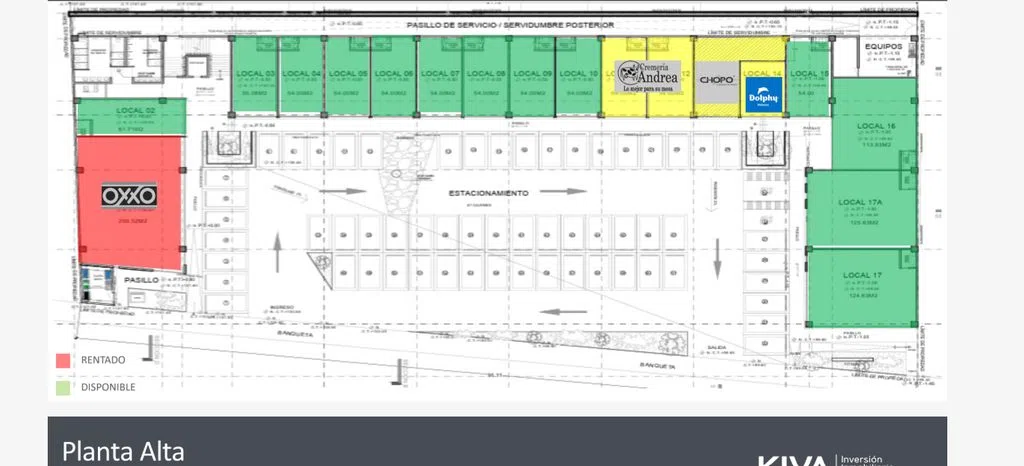
Task: Select the LOCAL 08 unit label
Action: [487, 73]
